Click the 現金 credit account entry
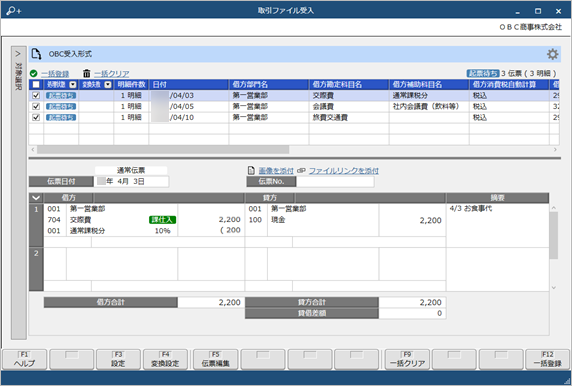Image resolution: width=572 pixels, height=386 pixels. pos(278,220)
